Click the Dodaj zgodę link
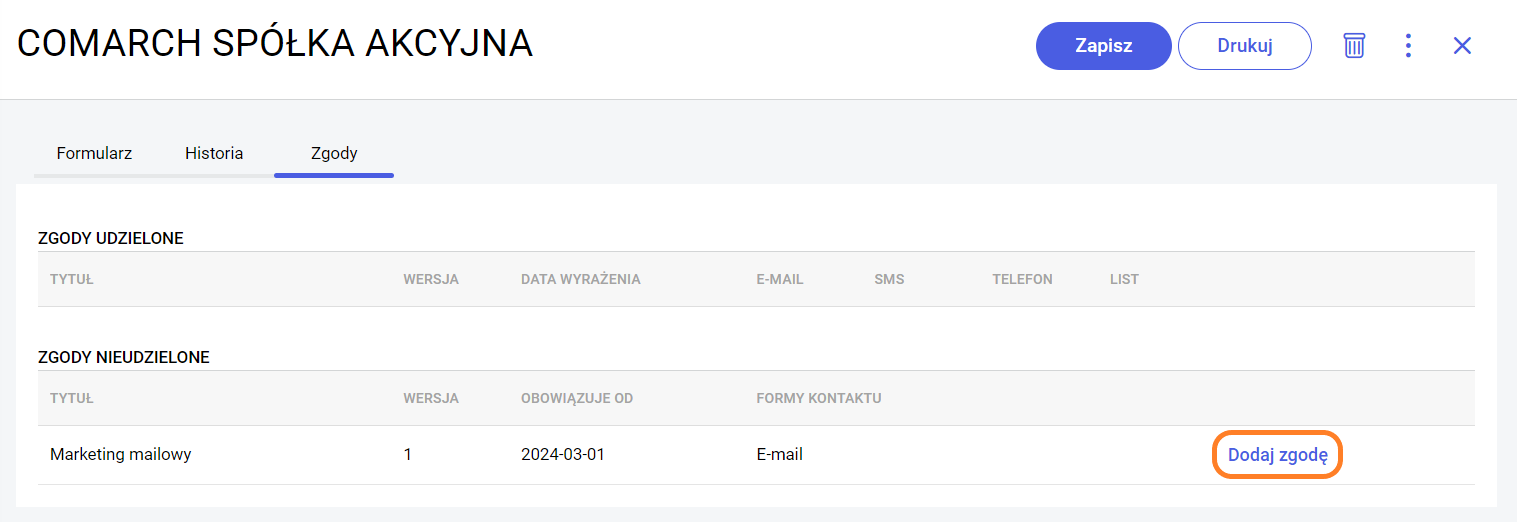 tap(1277, 455)
